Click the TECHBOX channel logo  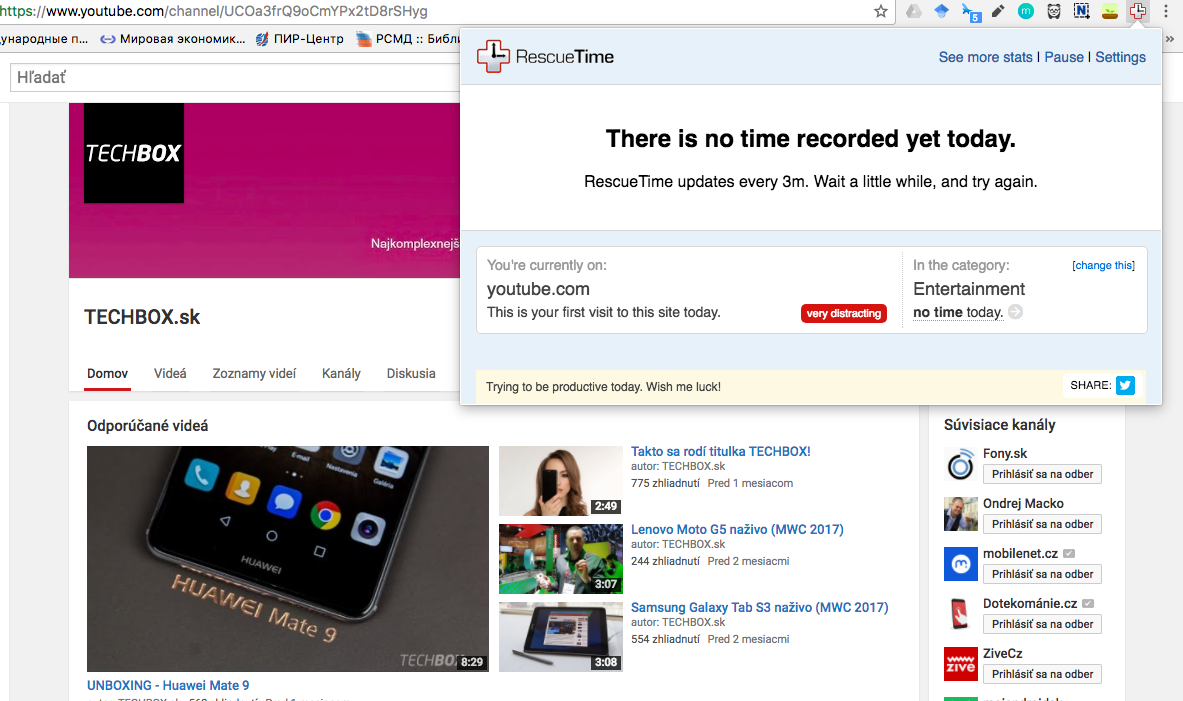pyautogui.click(x=134, y=153)
